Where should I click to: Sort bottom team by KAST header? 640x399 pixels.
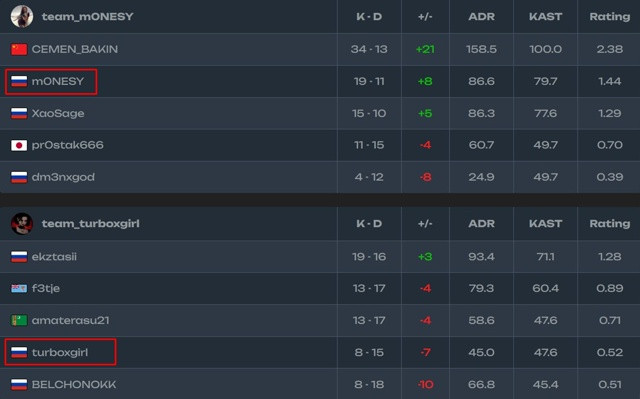pyautogui.click(x=546, y=224)
